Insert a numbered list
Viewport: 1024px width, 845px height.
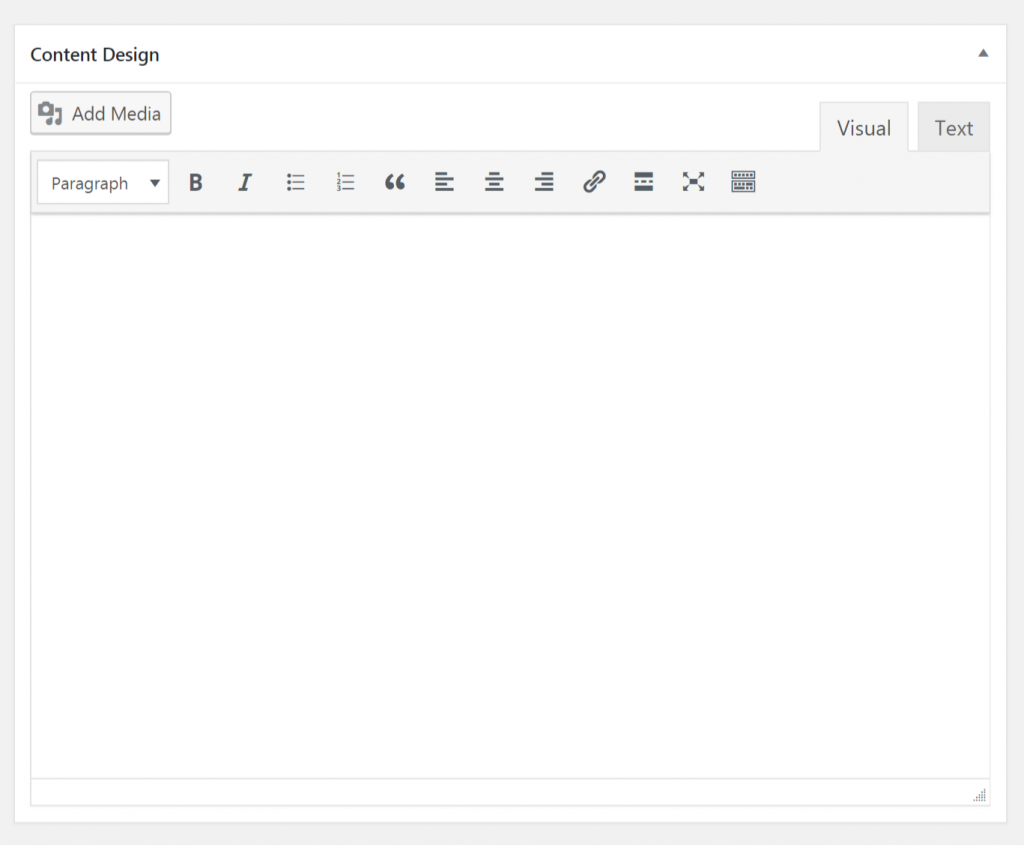(x=345, y=182)
